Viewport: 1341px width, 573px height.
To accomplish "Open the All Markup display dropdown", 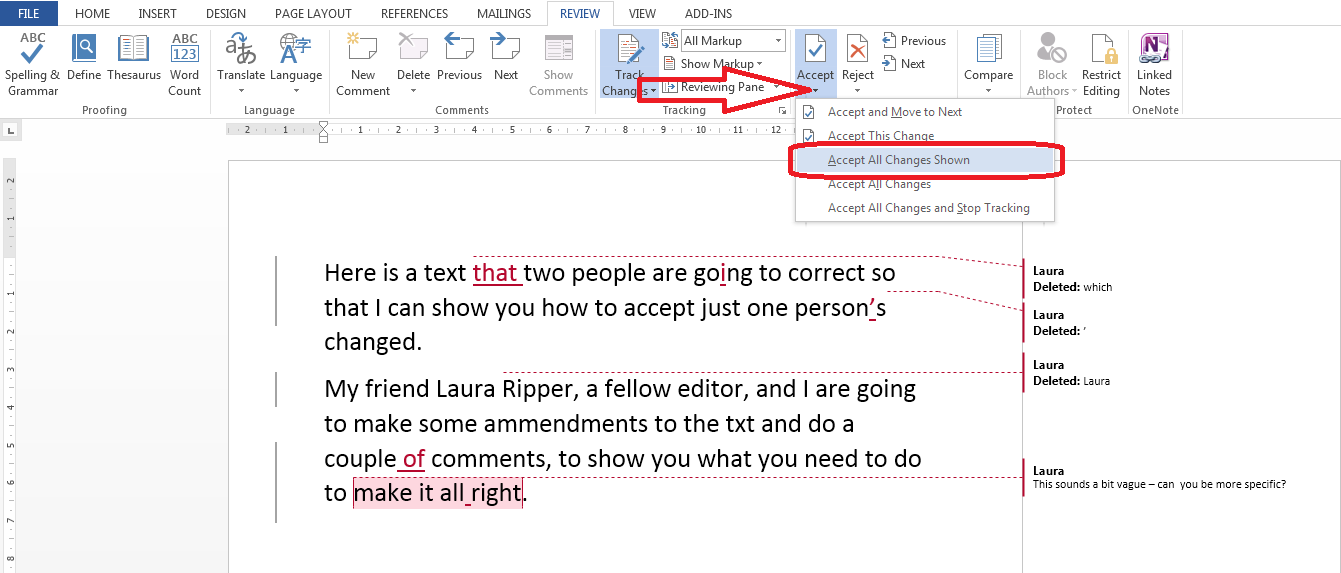I will (x=733, y=41).
